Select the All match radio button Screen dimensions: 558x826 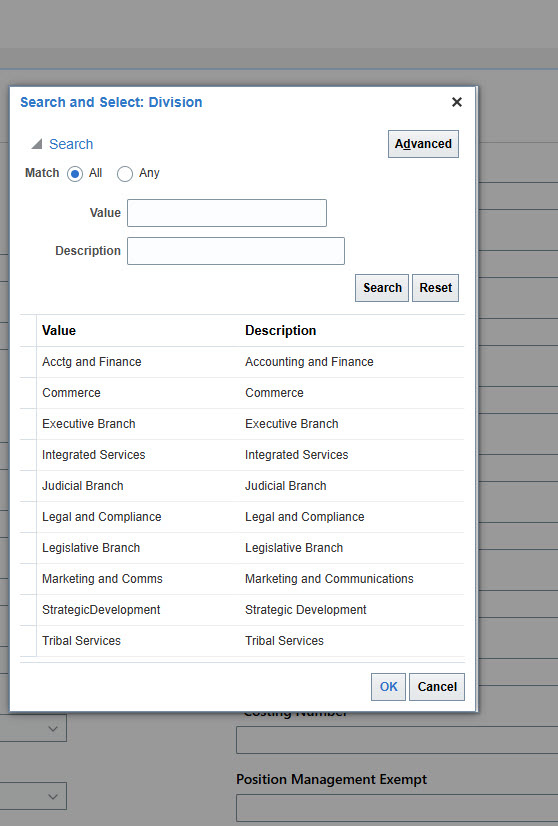(75, 173)
